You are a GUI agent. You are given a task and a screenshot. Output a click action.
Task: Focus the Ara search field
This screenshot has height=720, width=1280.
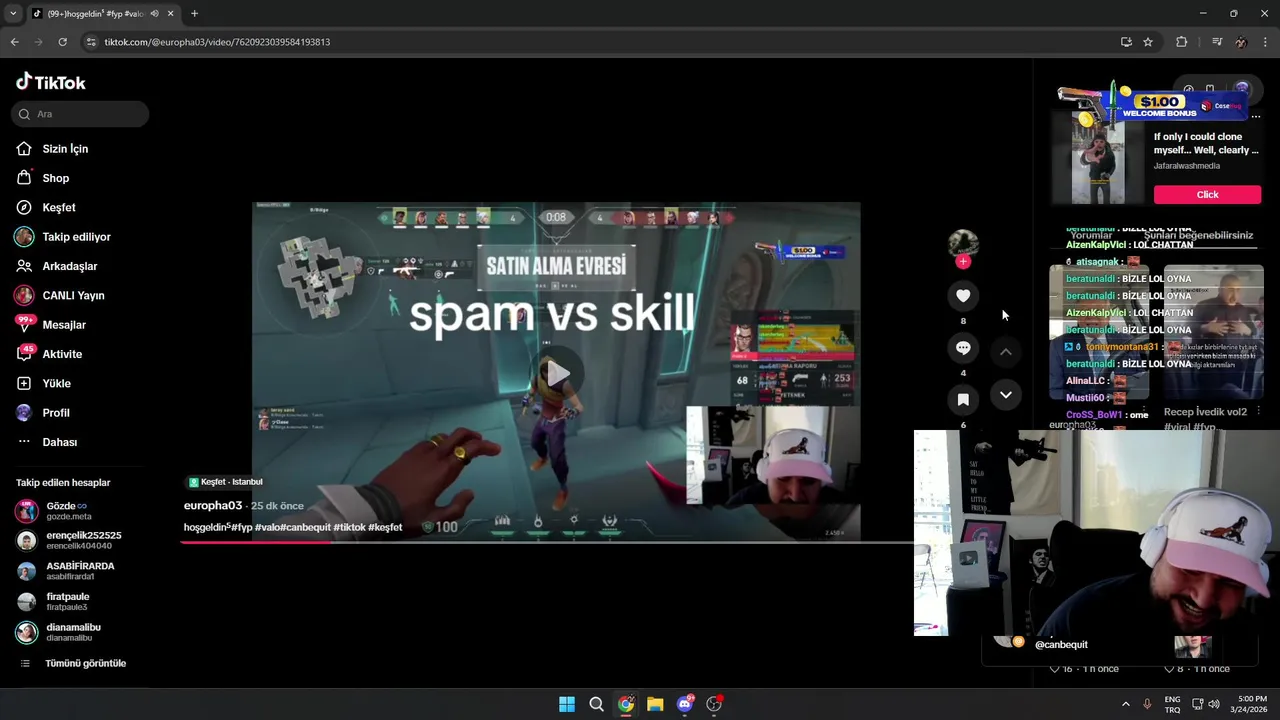click(x=80, y=114)
